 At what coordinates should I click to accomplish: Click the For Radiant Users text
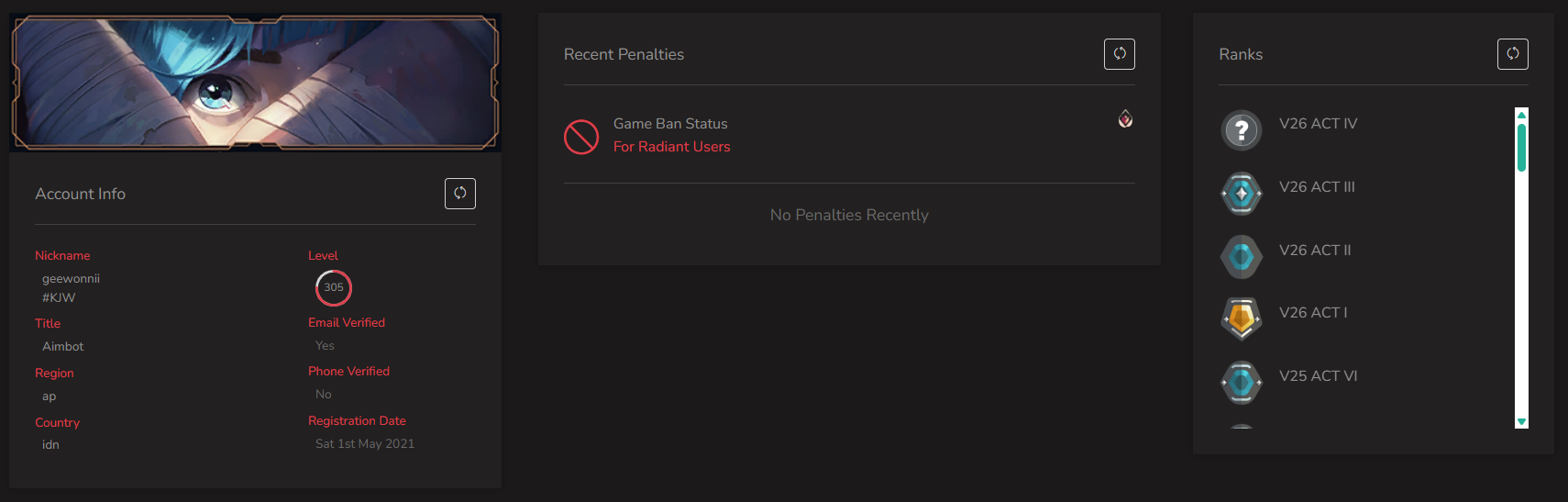[672, 147]
